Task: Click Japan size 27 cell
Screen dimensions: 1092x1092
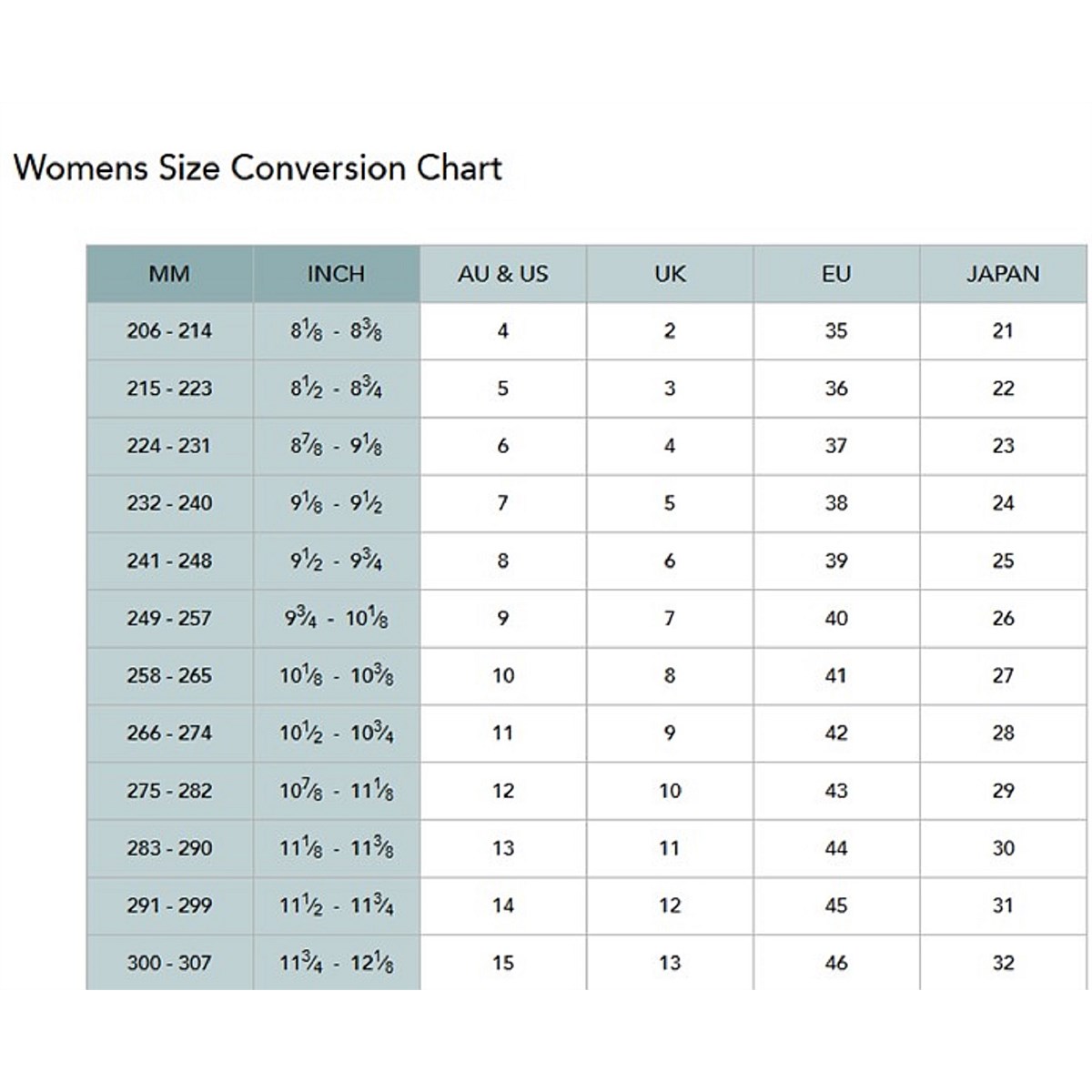Action: coord(1003,676)
